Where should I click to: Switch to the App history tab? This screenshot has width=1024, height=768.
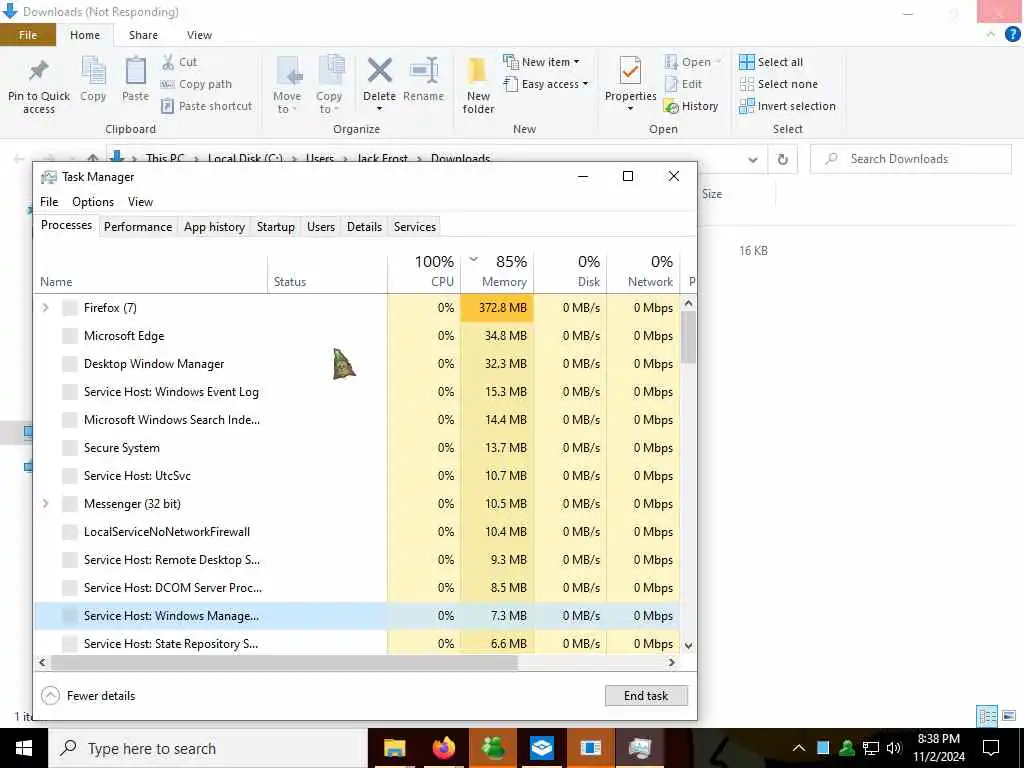pyautogui.click(x=214, y=227)
